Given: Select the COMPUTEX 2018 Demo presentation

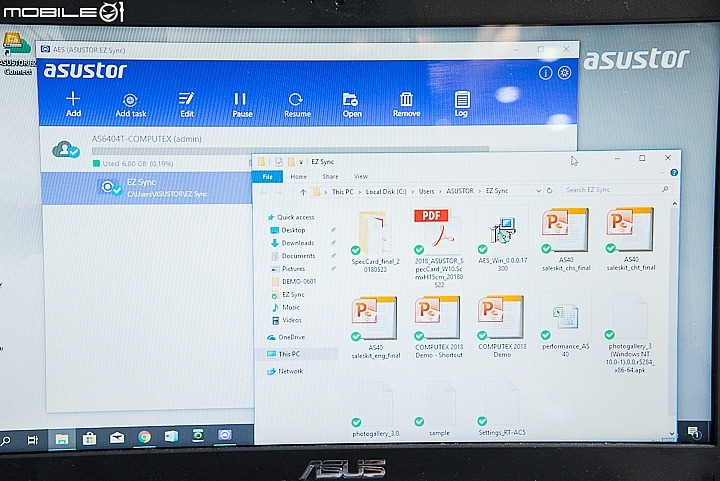Looking at the screenshot, I should (502, 327).
